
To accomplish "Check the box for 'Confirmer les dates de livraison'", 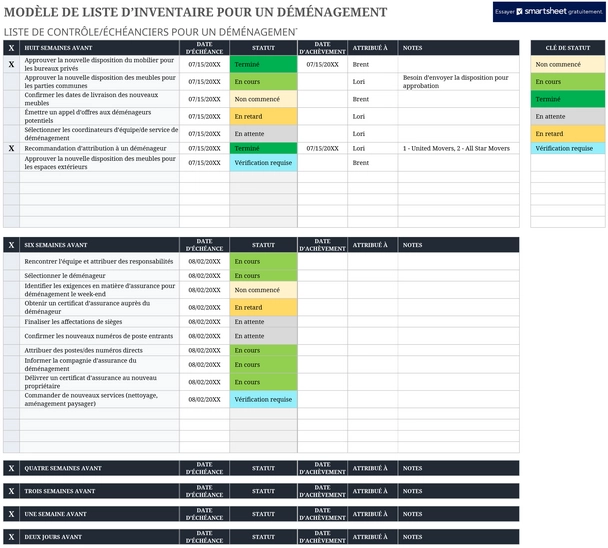I will click(11, 99).
